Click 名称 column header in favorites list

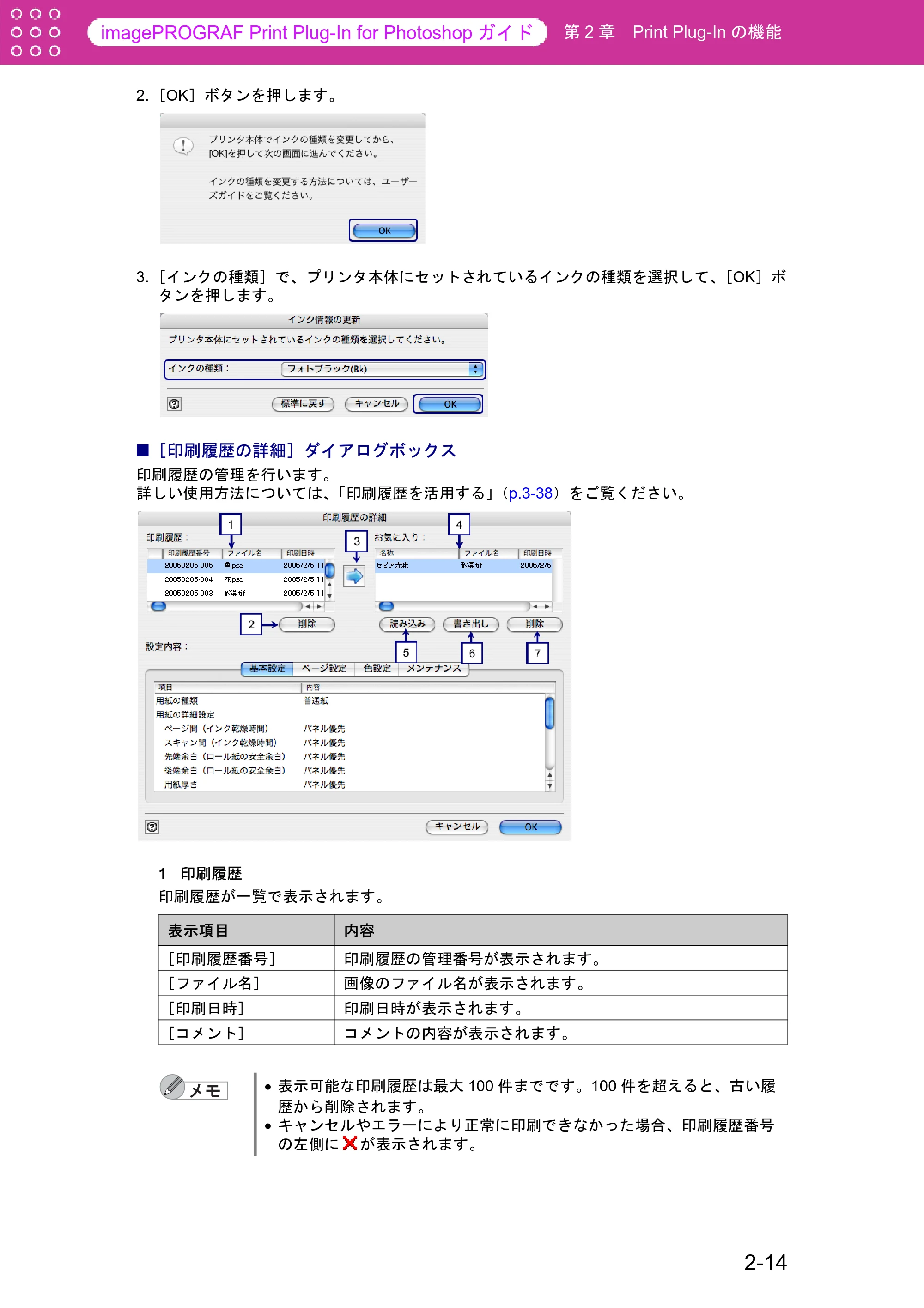tap(417, 553)
